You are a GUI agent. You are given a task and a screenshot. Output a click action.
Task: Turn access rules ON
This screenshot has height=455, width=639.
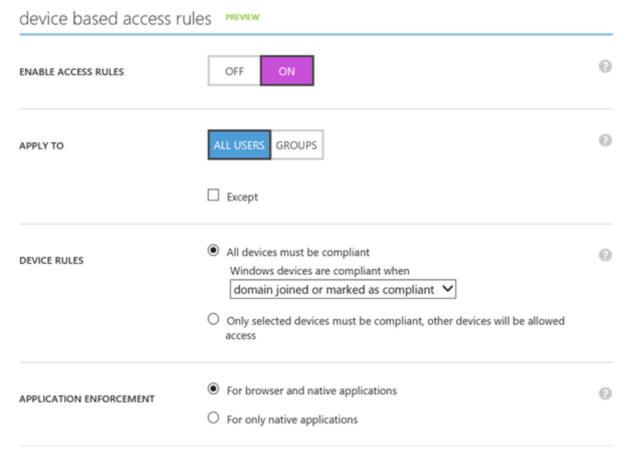pos(287,71)
